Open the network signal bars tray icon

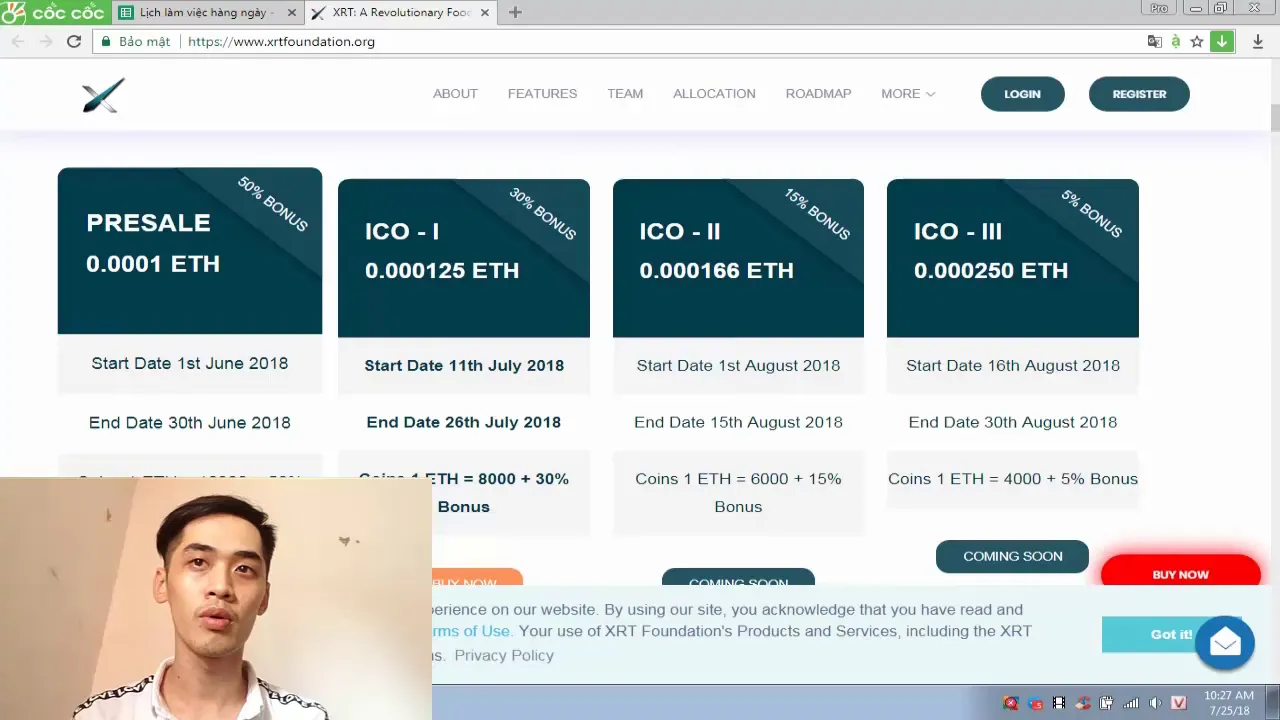[1131, 703]
